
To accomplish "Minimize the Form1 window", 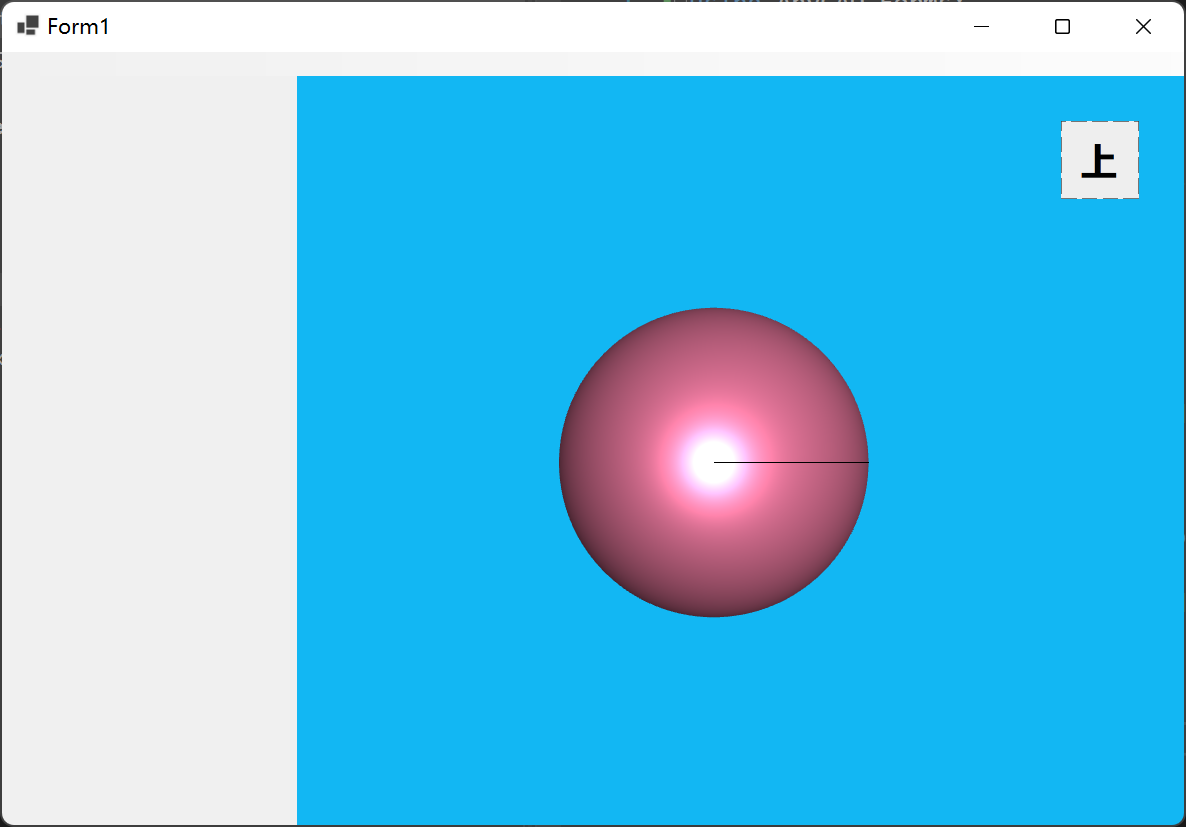I will coord(981,27).
